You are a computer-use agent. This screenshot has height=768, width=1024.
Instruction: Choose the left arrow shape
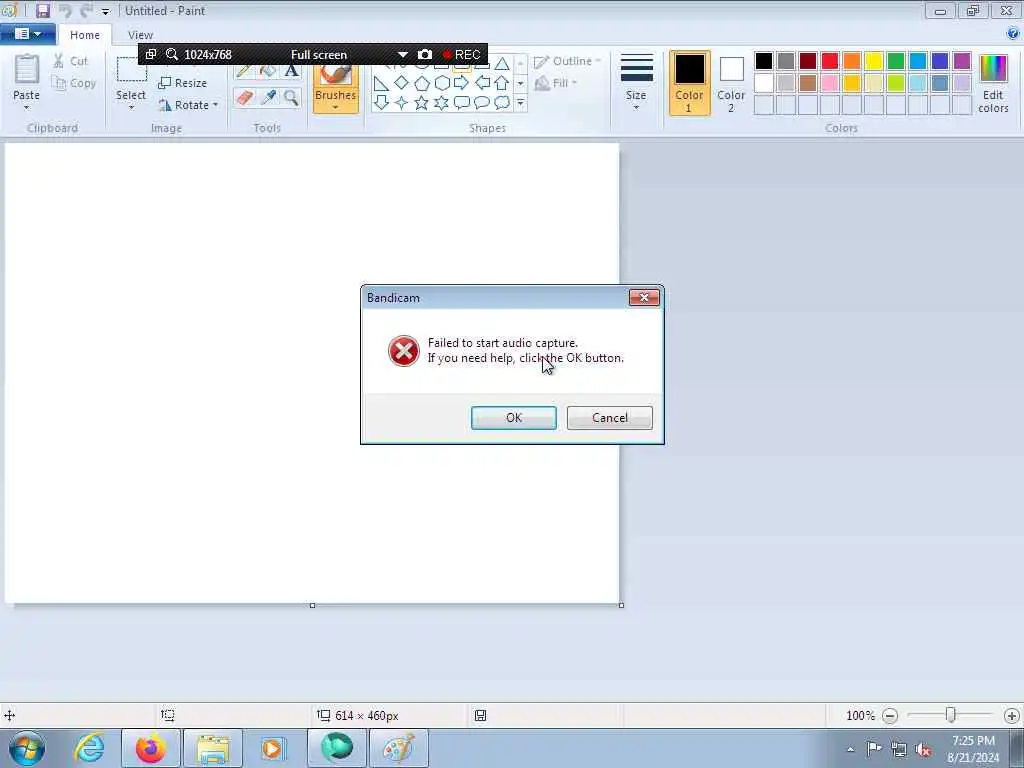coord(482,83)
